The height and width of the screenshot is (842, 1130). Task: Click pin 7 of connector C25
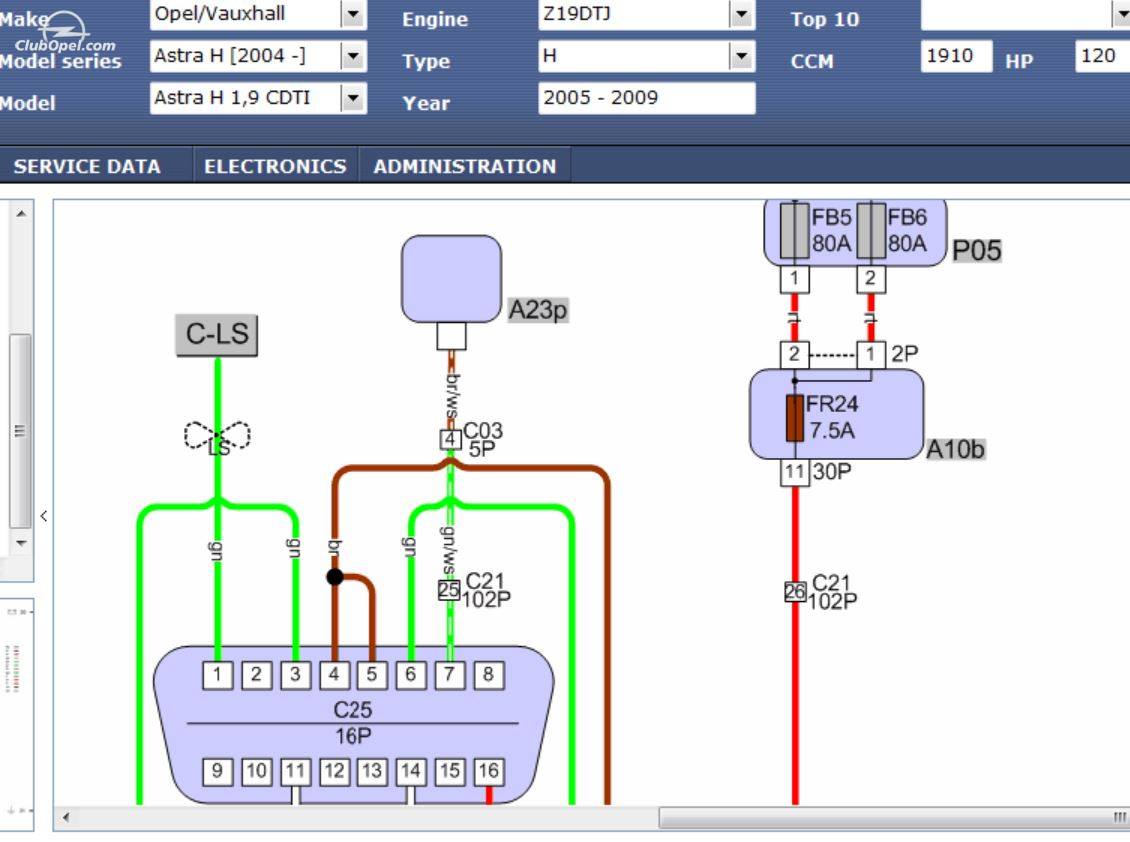pos(450,675)
